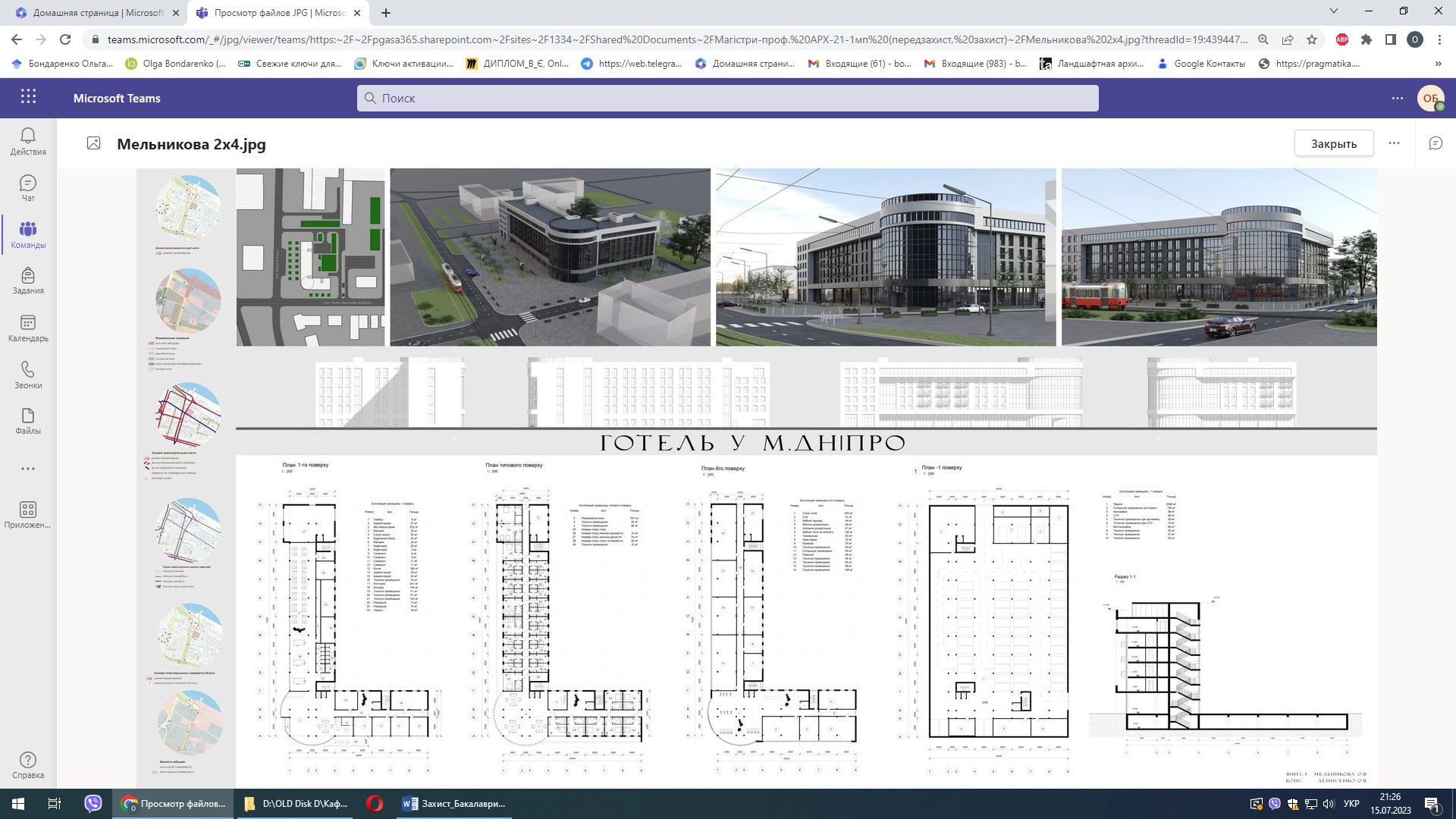Image resolution: width=1456 pixels, height=819 pixels.
Task: Select the Команды (Teams) sidebar tab
Action: click(28, 234)
